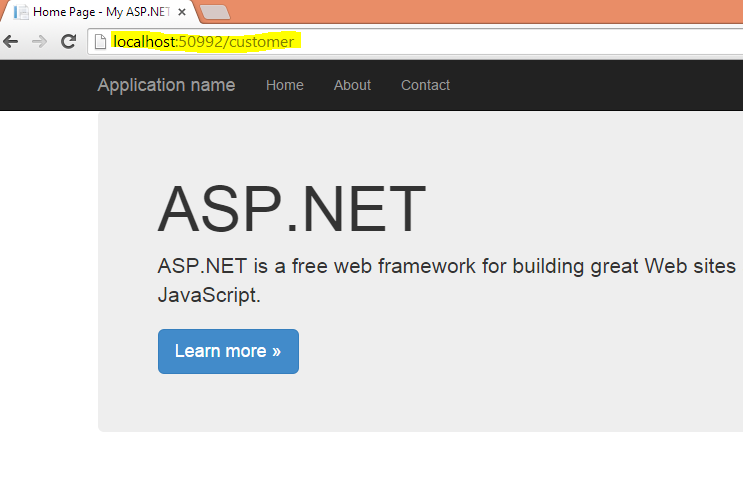The image size is (743, 486).
Task: Click the large ASP.NET heading
Action: [x=292, y=209]
